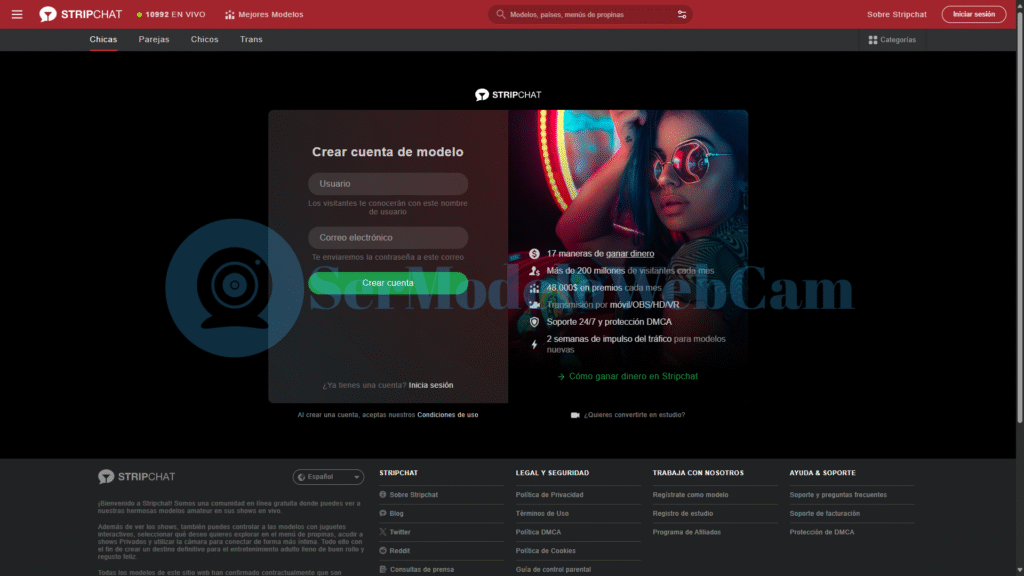This screenshot has width=1024, height=576.
Task: Click the 10992 EN VIVO counter
Action: [170, 14]
